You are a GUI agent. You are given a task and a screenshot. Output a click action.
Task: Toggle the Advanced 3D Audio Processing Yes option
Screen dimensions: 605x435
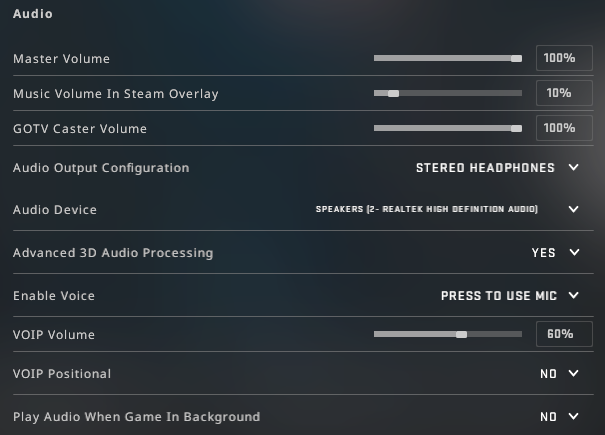[543, 253]
